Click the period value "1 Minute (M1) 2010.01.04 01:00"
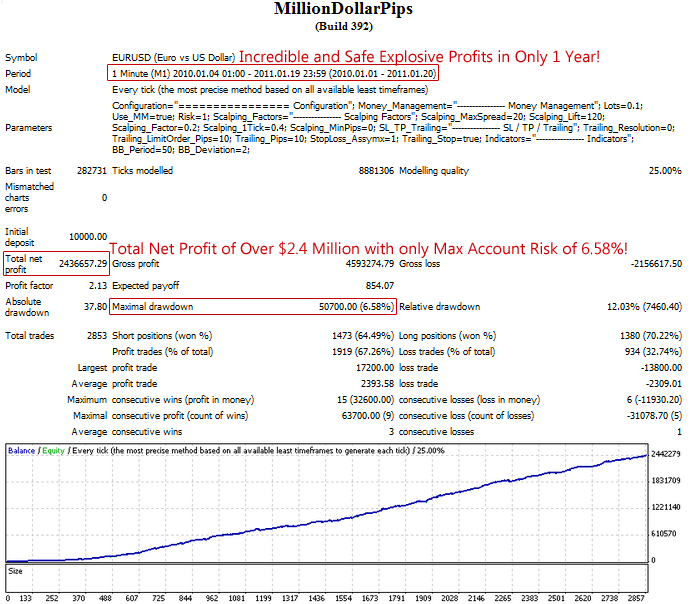The width and height of the screenshot is (690, 604). pos(178,73)
